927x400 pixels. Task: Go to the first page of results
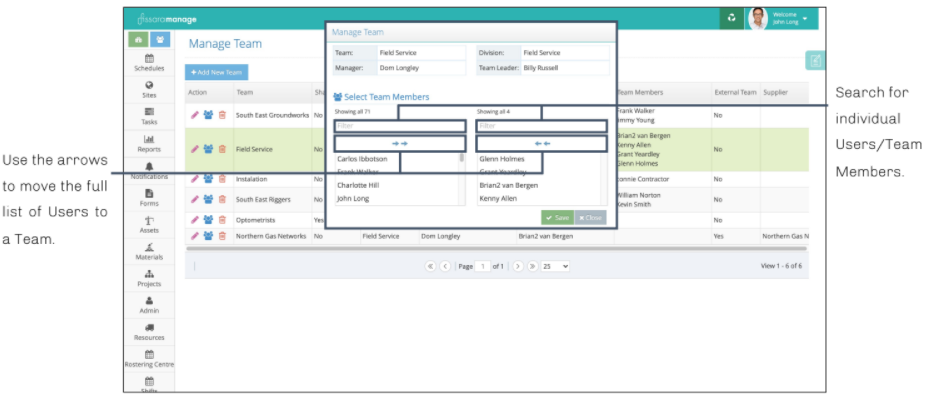coord(430,266)
